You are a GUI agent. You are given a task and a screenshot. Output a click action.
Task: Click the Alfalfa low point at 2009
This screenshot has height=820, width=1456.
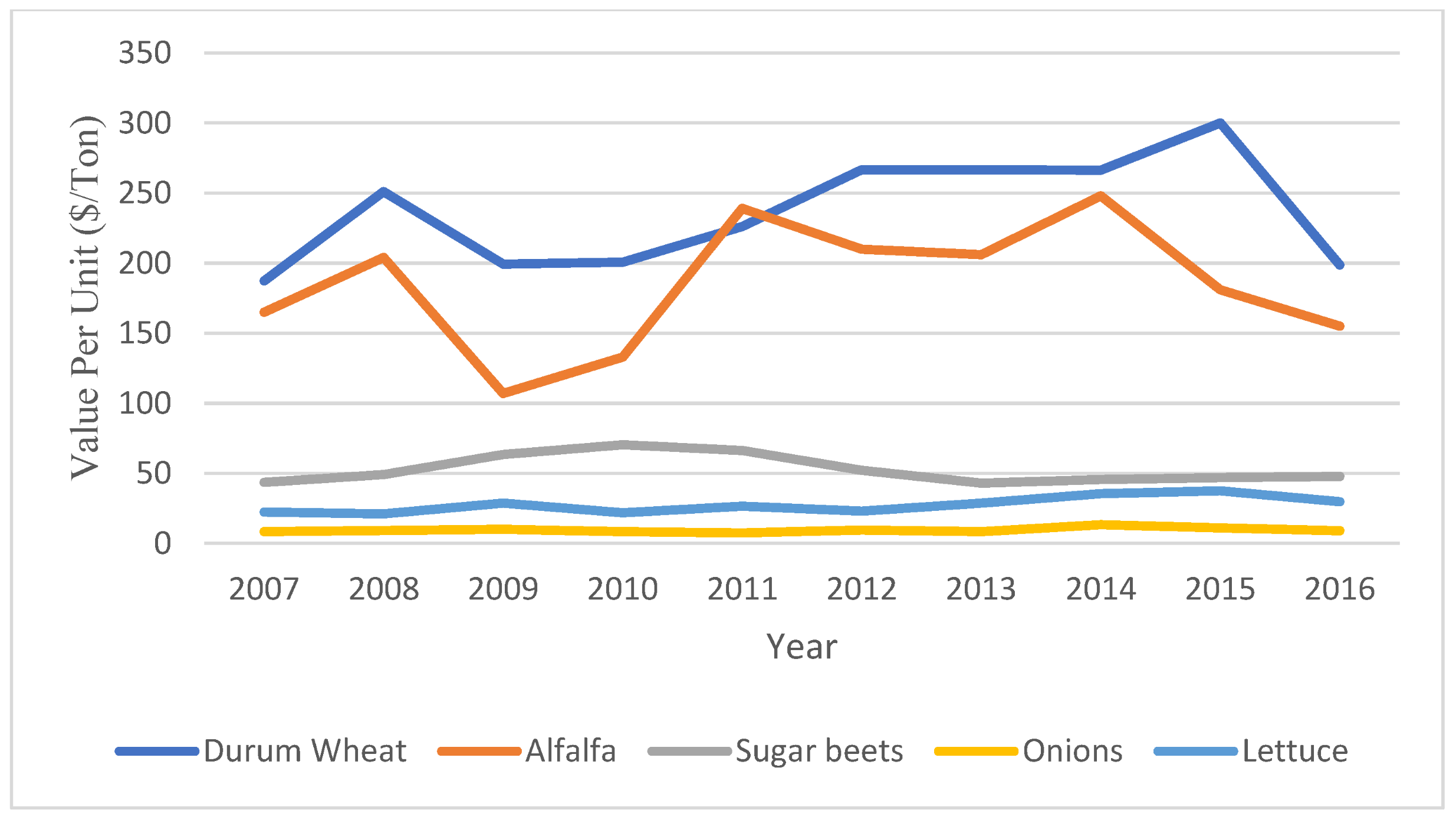coord(503,393)
